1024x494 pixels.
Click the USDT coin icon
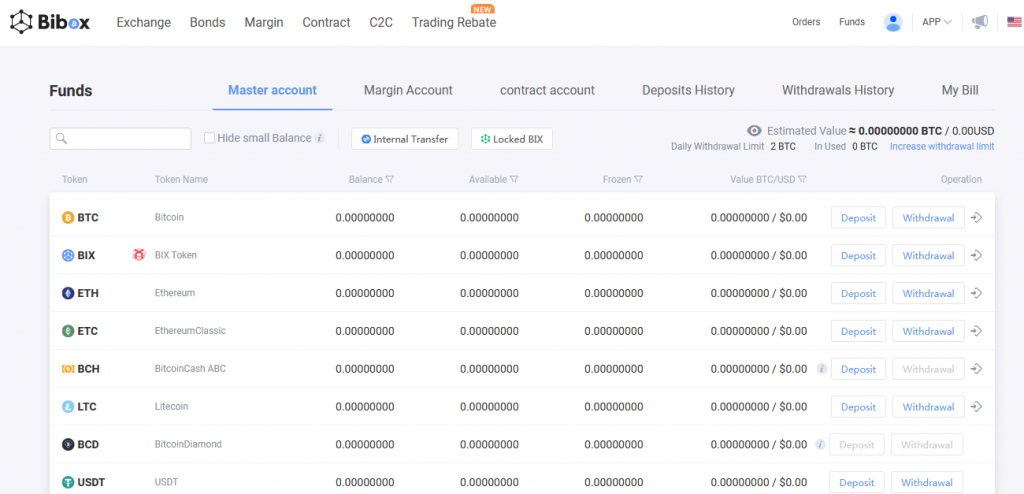click(68, 483)
